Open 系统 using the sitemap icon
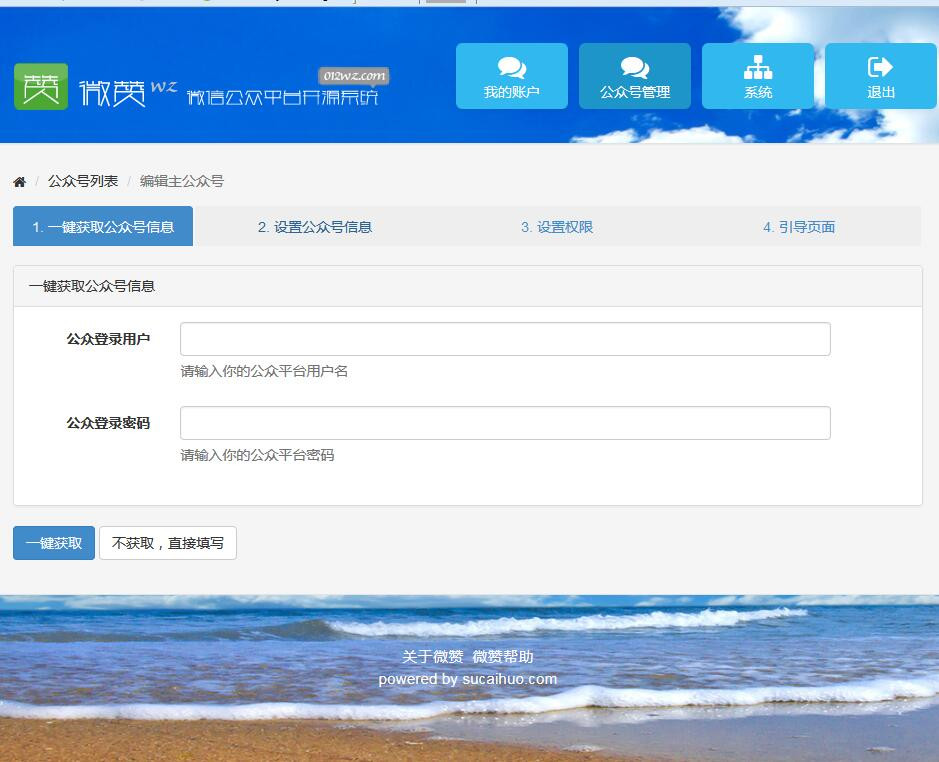Image resolution: width=939 pixels, height=762 pixels. coord(757,68)
